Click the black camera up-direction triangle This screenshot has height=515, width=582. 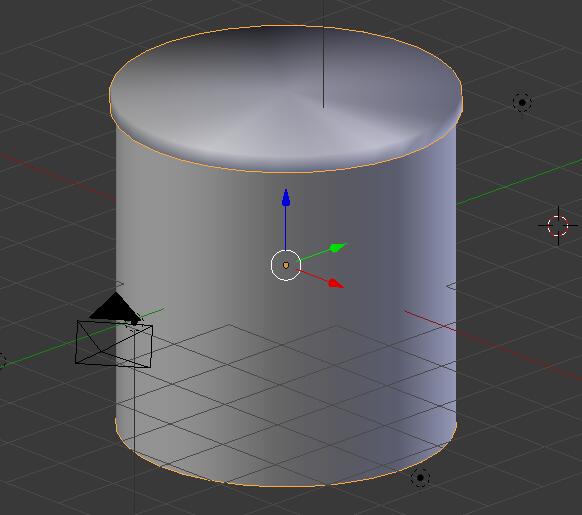coord(115,307)
